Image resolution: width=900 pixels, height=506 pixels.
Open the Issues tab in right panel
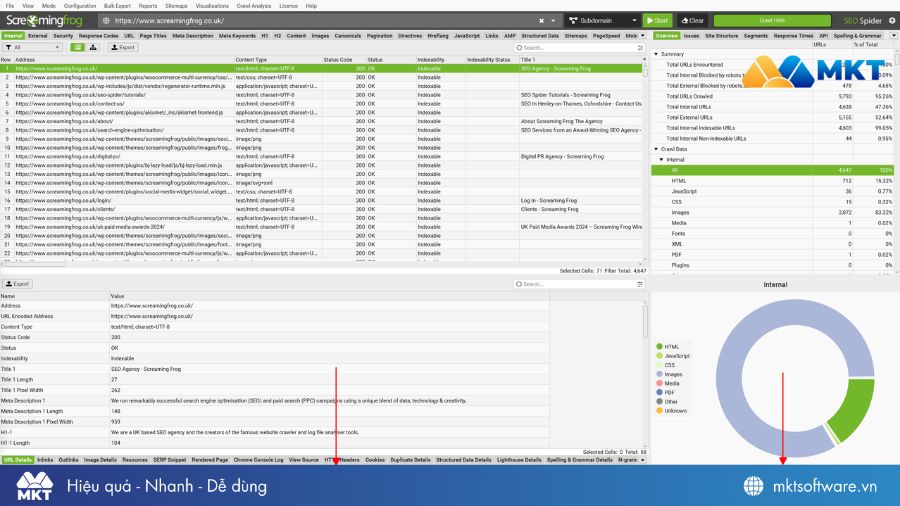click(x=691, y=36)
